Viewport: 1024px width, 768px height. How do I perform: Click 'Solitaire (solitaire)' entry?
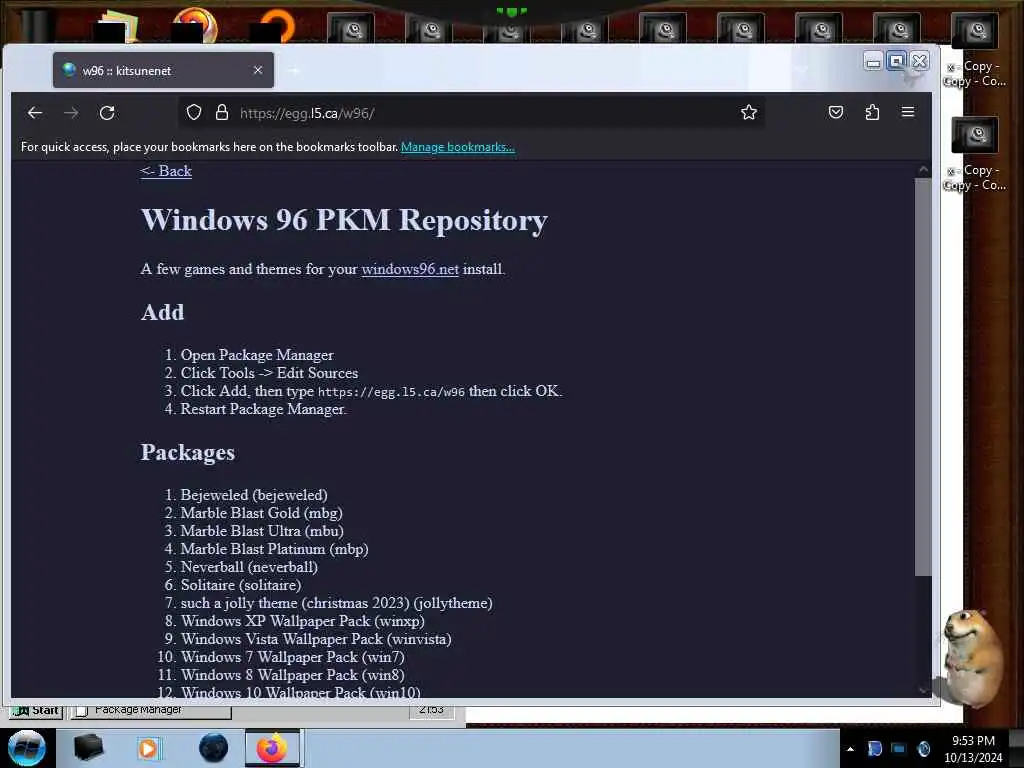[241, 585]
